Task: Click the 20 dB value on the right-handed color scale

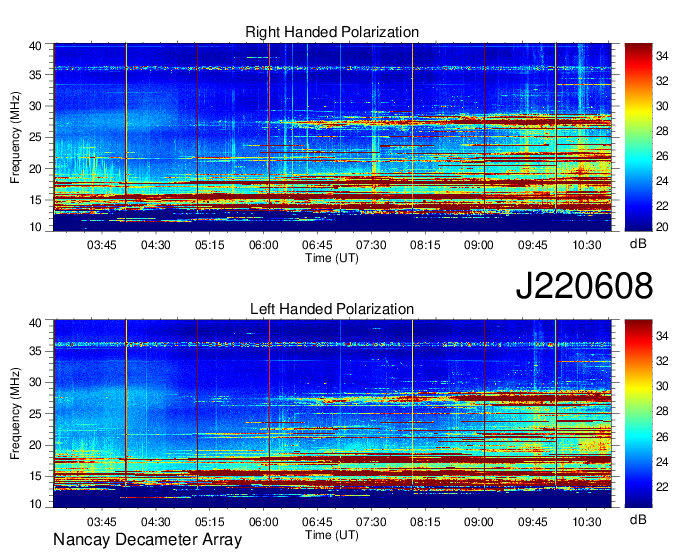Action: point(662,227)
